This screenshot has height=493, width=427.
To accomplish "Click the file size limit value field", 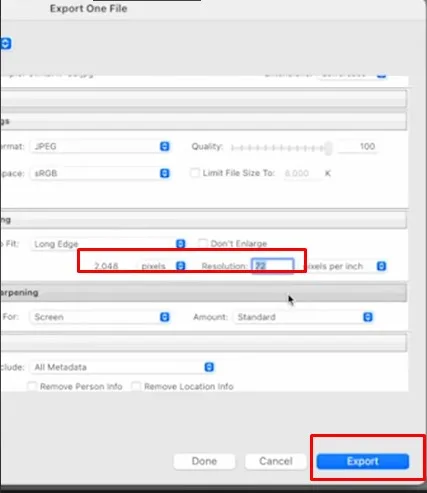I will click(x=302, y=173).
